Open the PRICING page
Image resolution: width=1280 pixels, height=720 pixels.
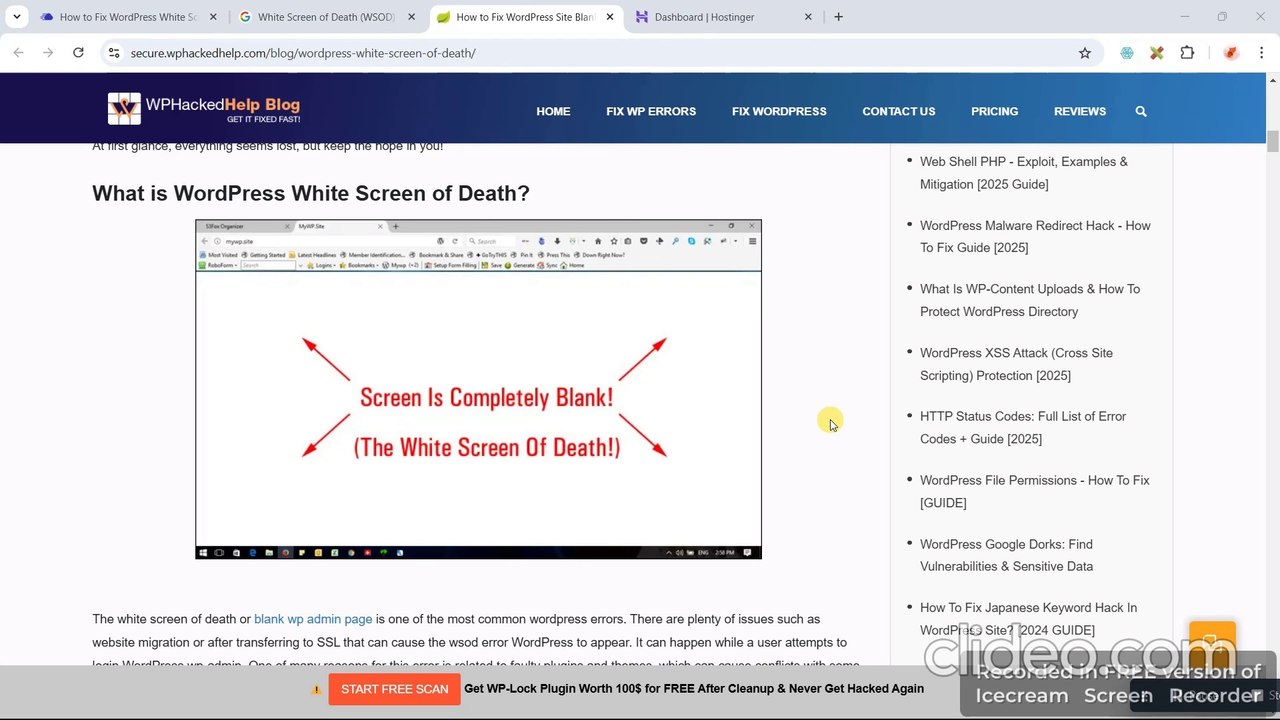tap(994, 111)
